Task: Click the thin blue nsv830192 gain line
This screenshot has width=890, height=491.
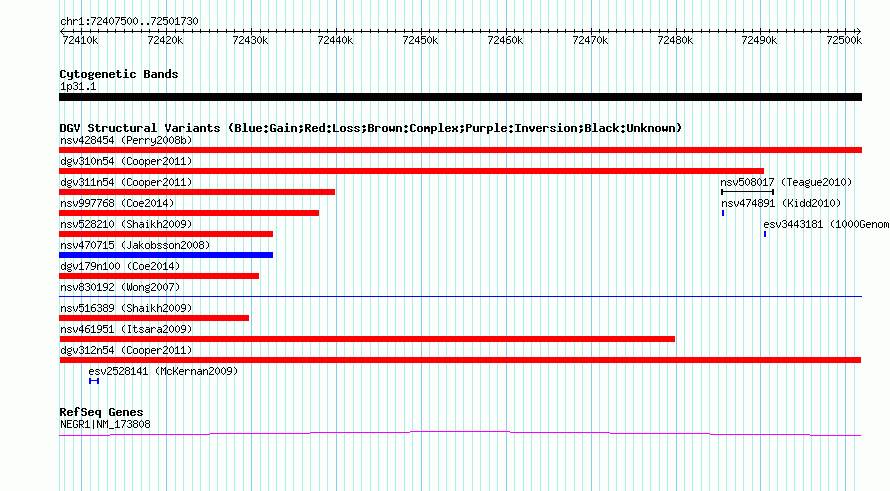Action: click(460, 296)
